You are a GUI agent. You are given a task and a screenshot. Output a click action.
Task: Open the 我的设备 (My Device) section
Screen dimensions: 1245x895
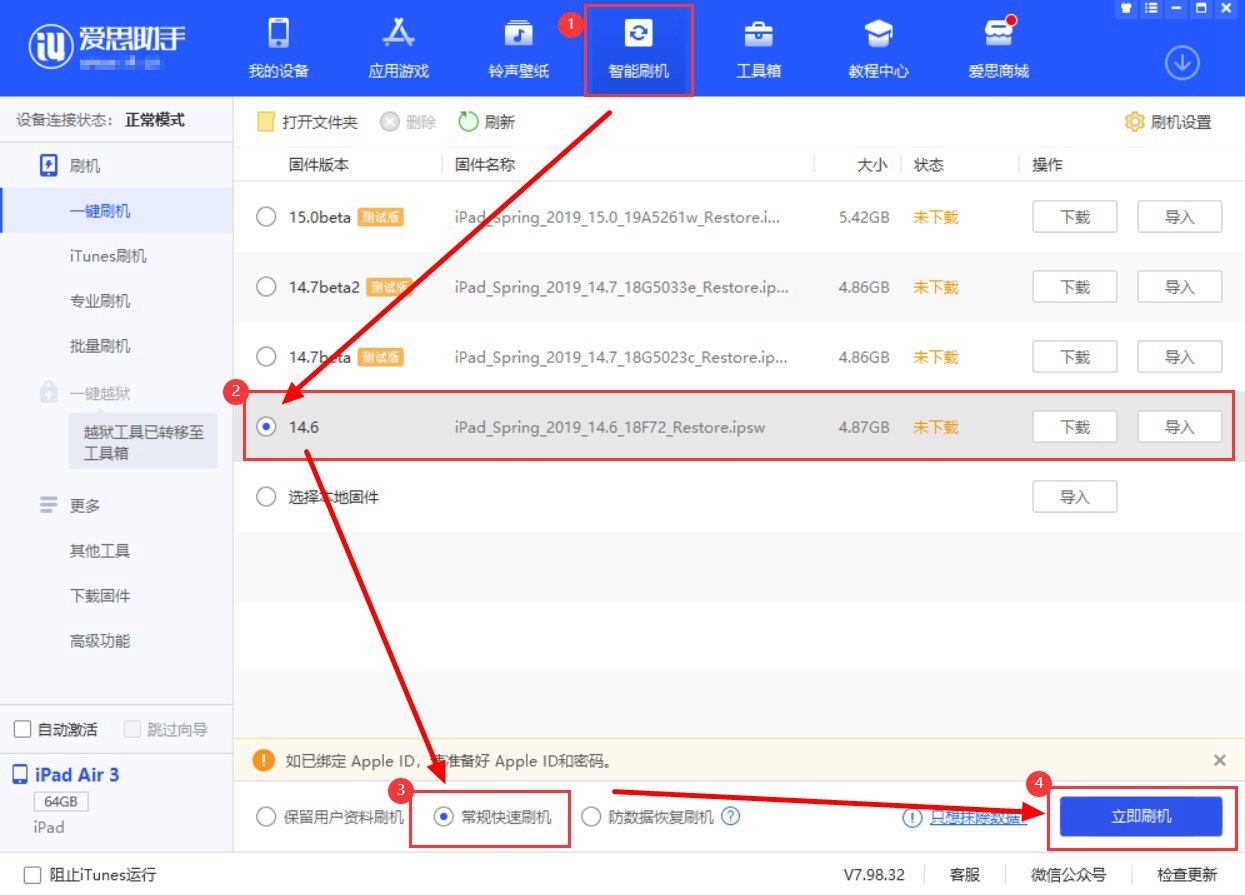[277, 47]
